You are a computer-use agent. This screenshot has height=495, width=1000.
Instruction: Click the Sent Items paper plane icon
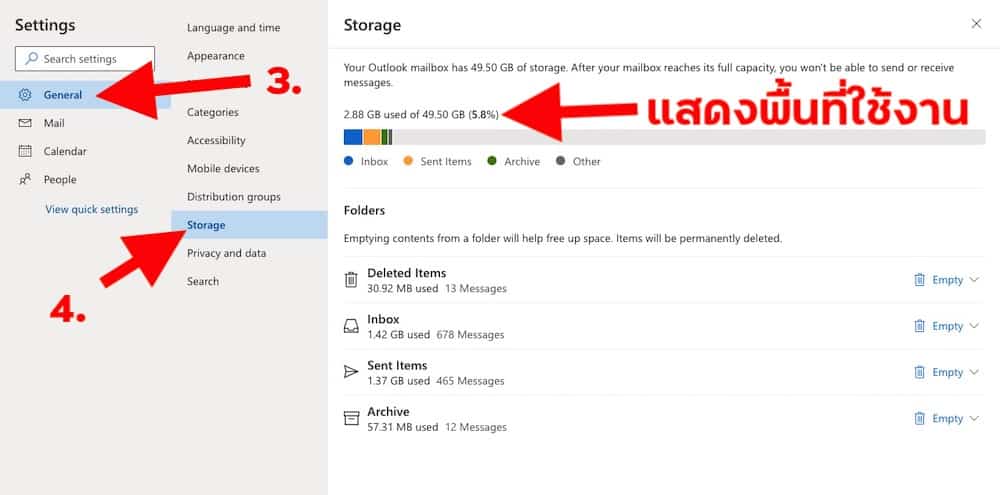[x=351, y=372]
